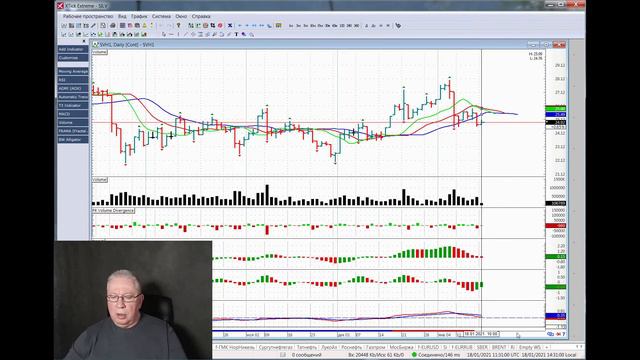Select the text T drawing tool
Viewport: 640px width, 360px height.
click(236, 35)
